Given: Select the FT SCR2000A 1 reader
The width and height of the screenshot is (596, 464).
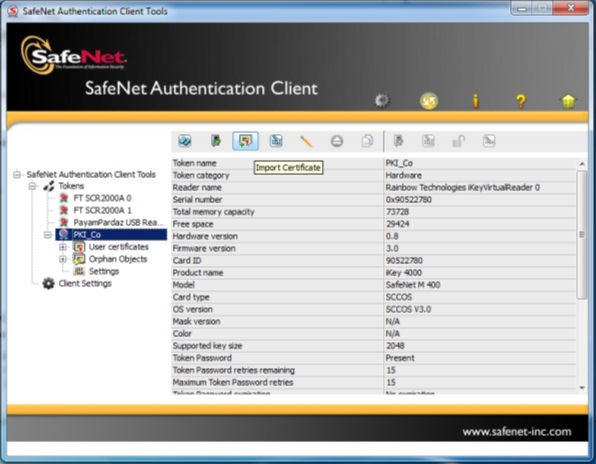Looking at the screenshot, I should [x=102, y=210].
